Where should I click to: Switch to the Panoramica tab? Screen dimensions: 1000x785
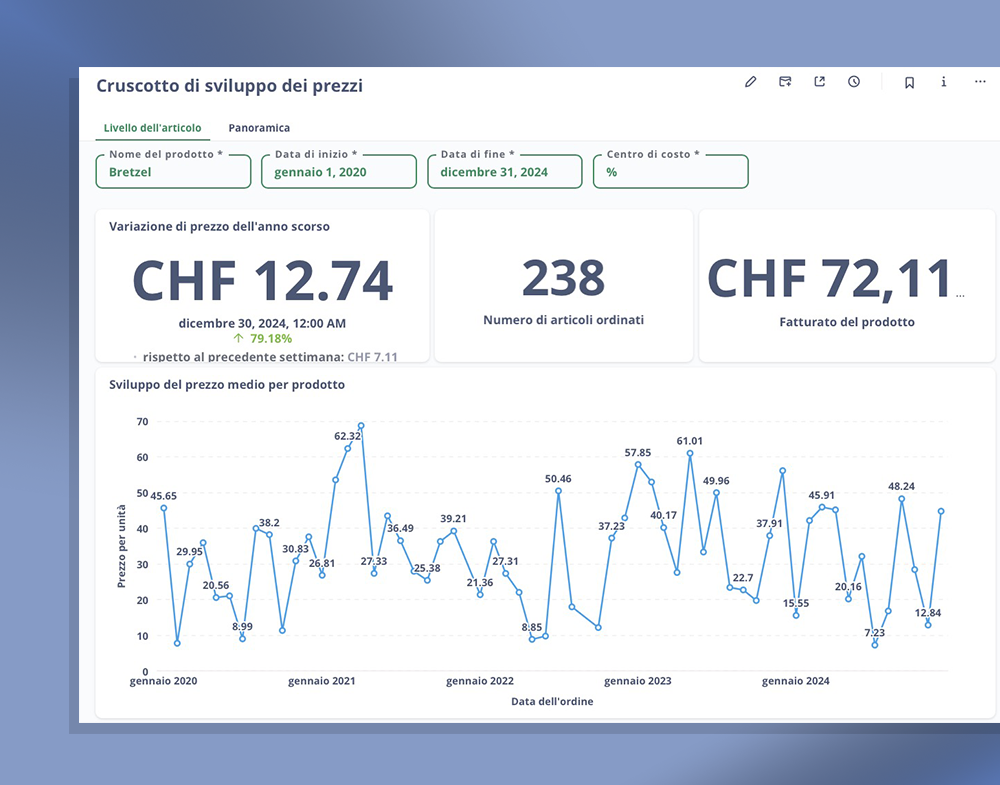tap(259, 128)
